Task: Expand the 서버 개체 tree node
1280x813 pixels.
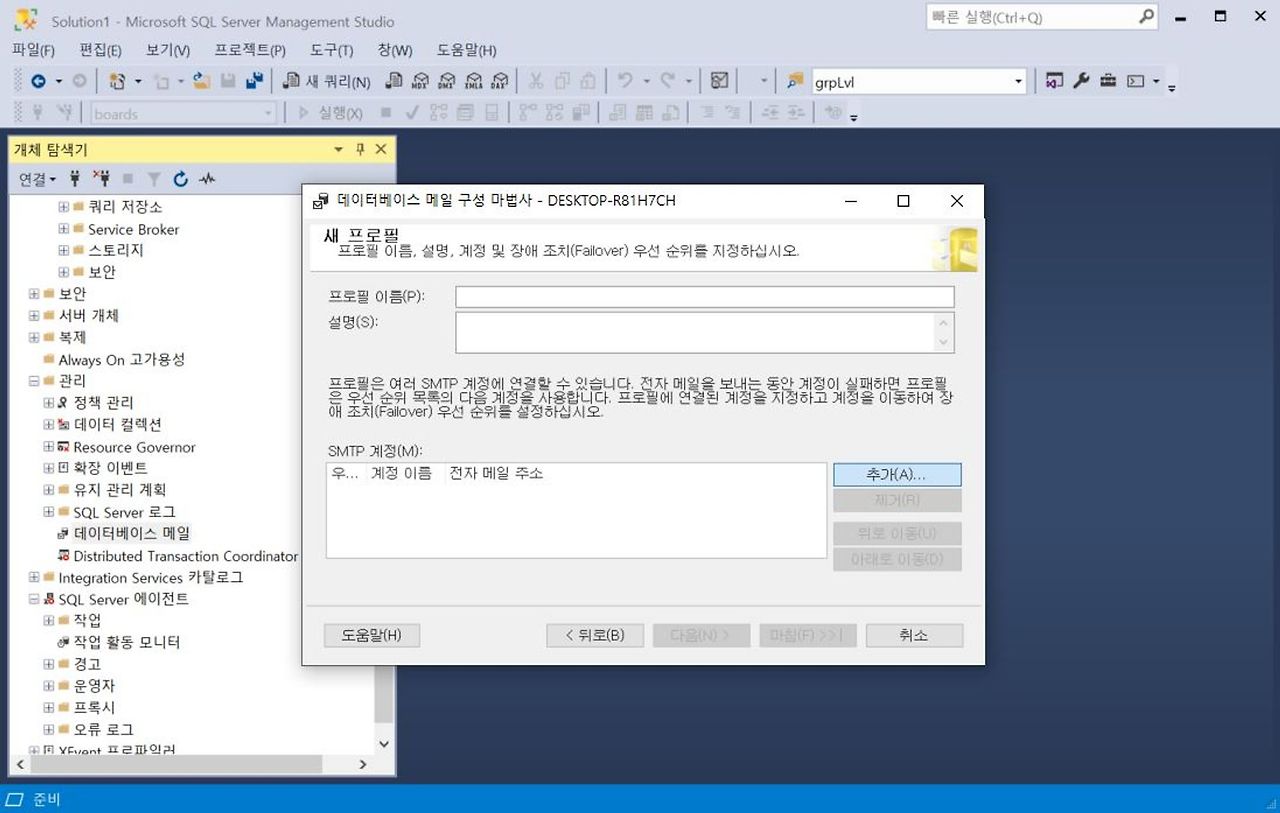Action: pyautogui.click(x=34, y=316)
